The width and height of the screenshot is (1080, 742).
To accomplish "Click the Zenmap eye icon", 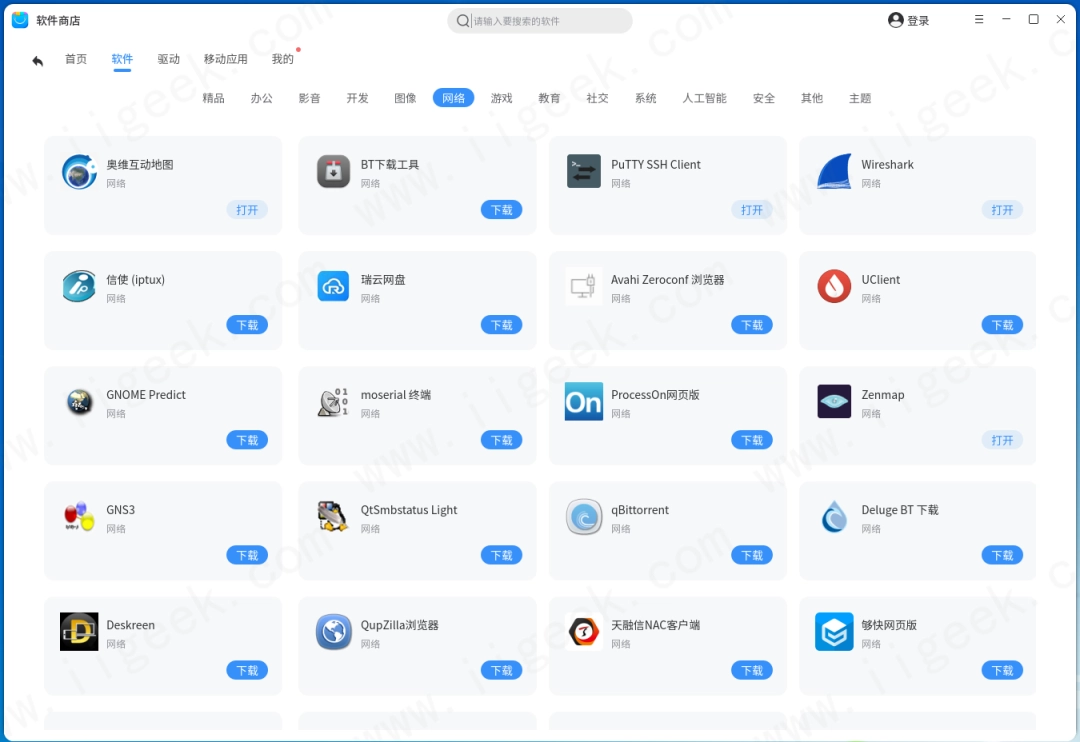I will (833, 402).
